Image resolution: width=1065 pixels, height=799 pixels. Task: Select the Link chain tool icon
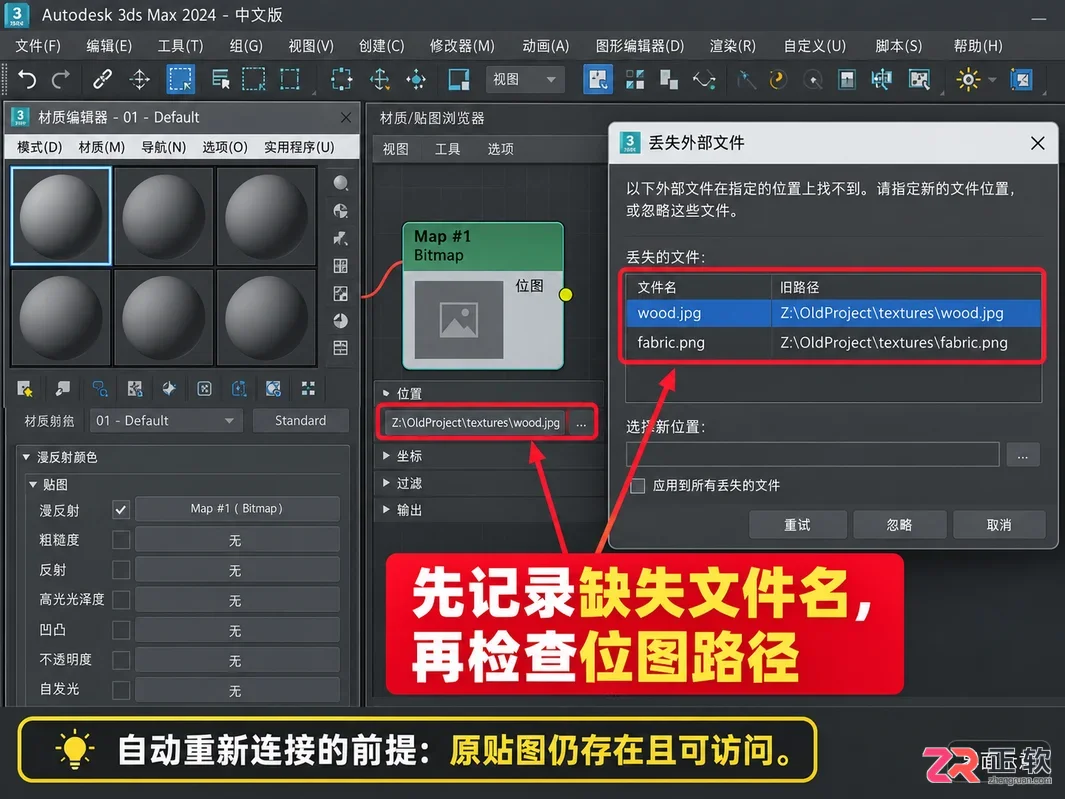[x=102, y=79]
